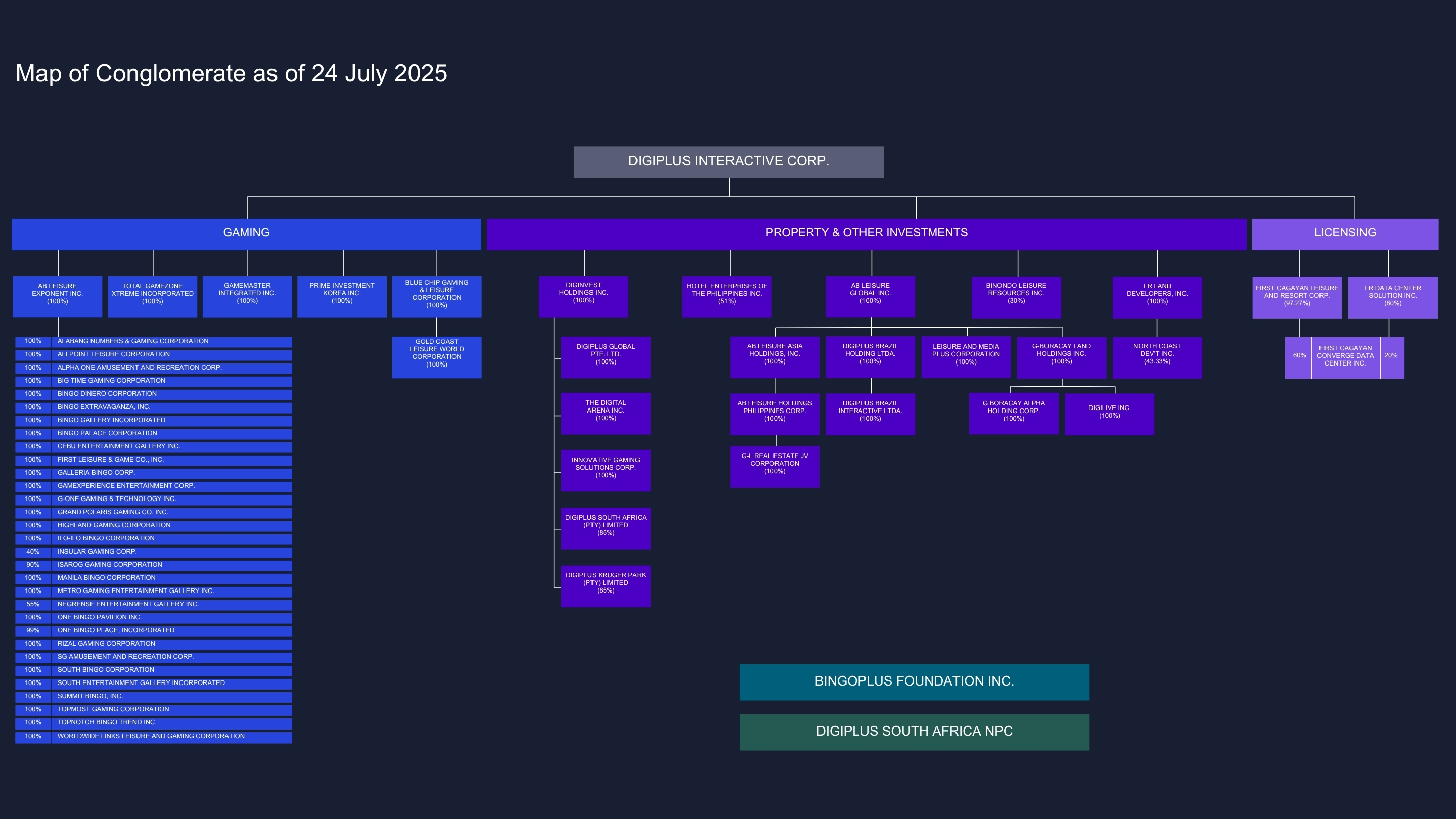
Task: Click FIRST CAGAYAN CONVERGE DATA CENTER INC.
Action: 1345,358
